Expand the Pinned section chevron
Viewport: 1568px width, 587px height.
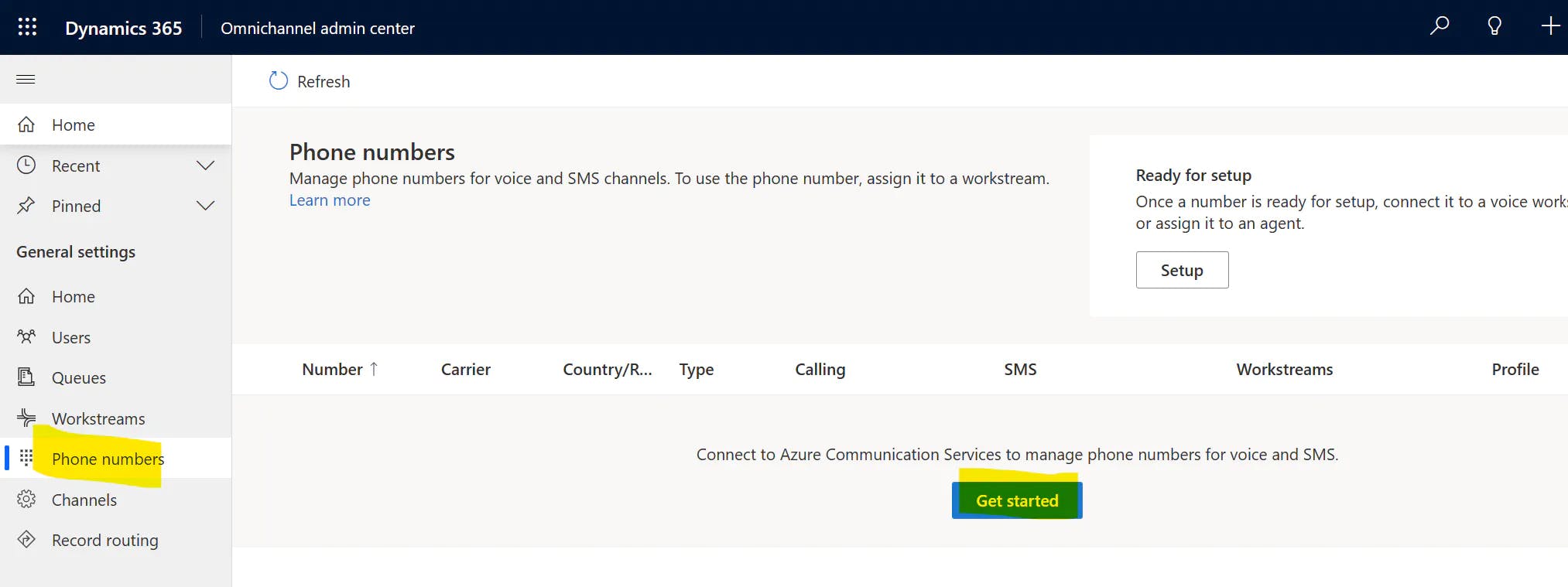click(205, 206)
